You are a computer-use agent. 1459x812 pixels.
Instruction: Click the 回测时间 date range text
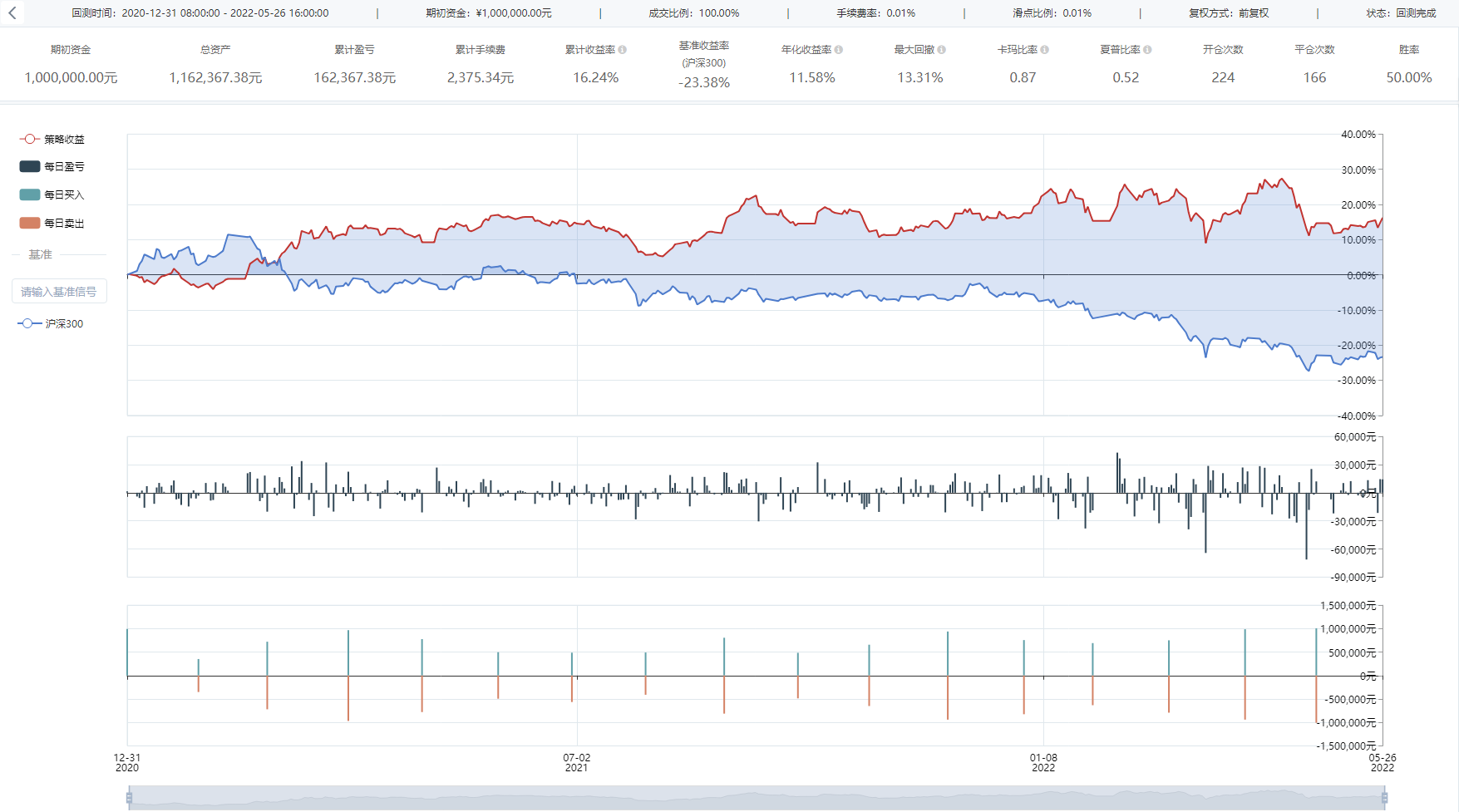click(200, 13)
